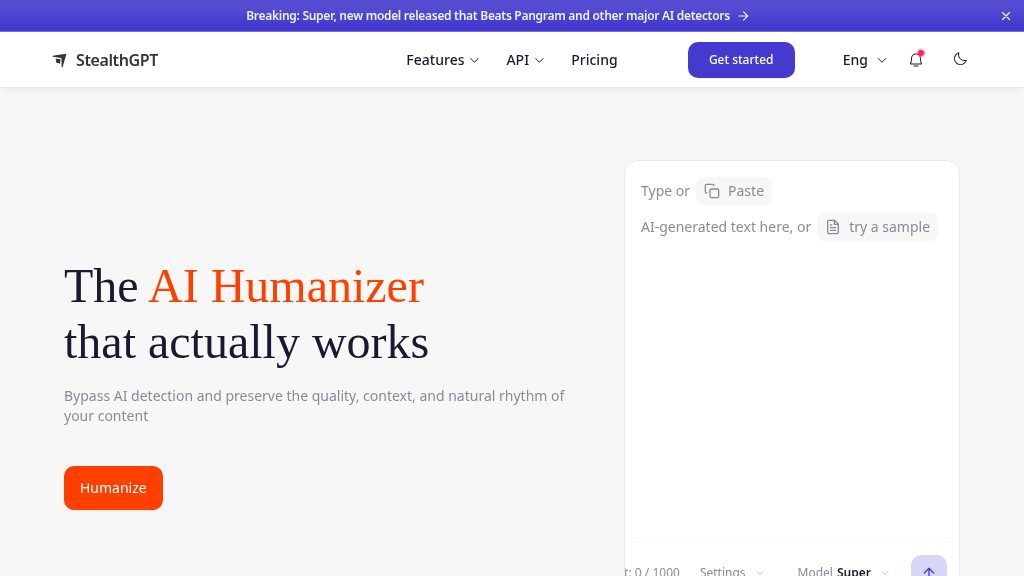Open the Eng language selector
Screen dimensions: 1024x576
864,60
